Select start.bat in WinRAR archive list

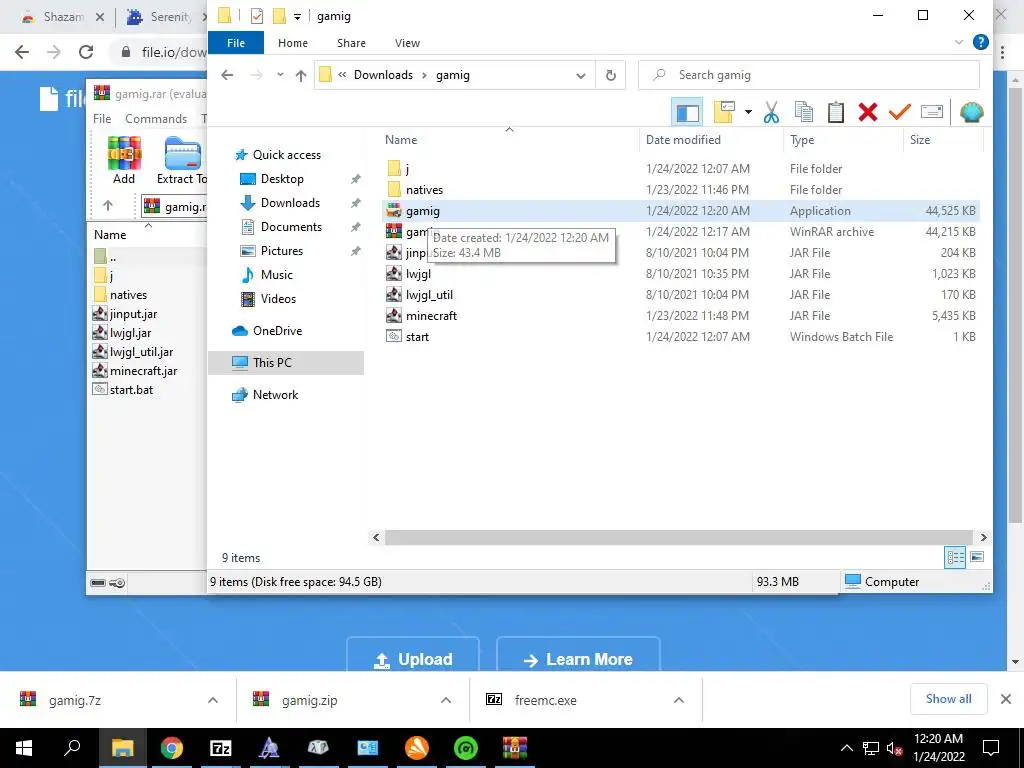(131, 390)
